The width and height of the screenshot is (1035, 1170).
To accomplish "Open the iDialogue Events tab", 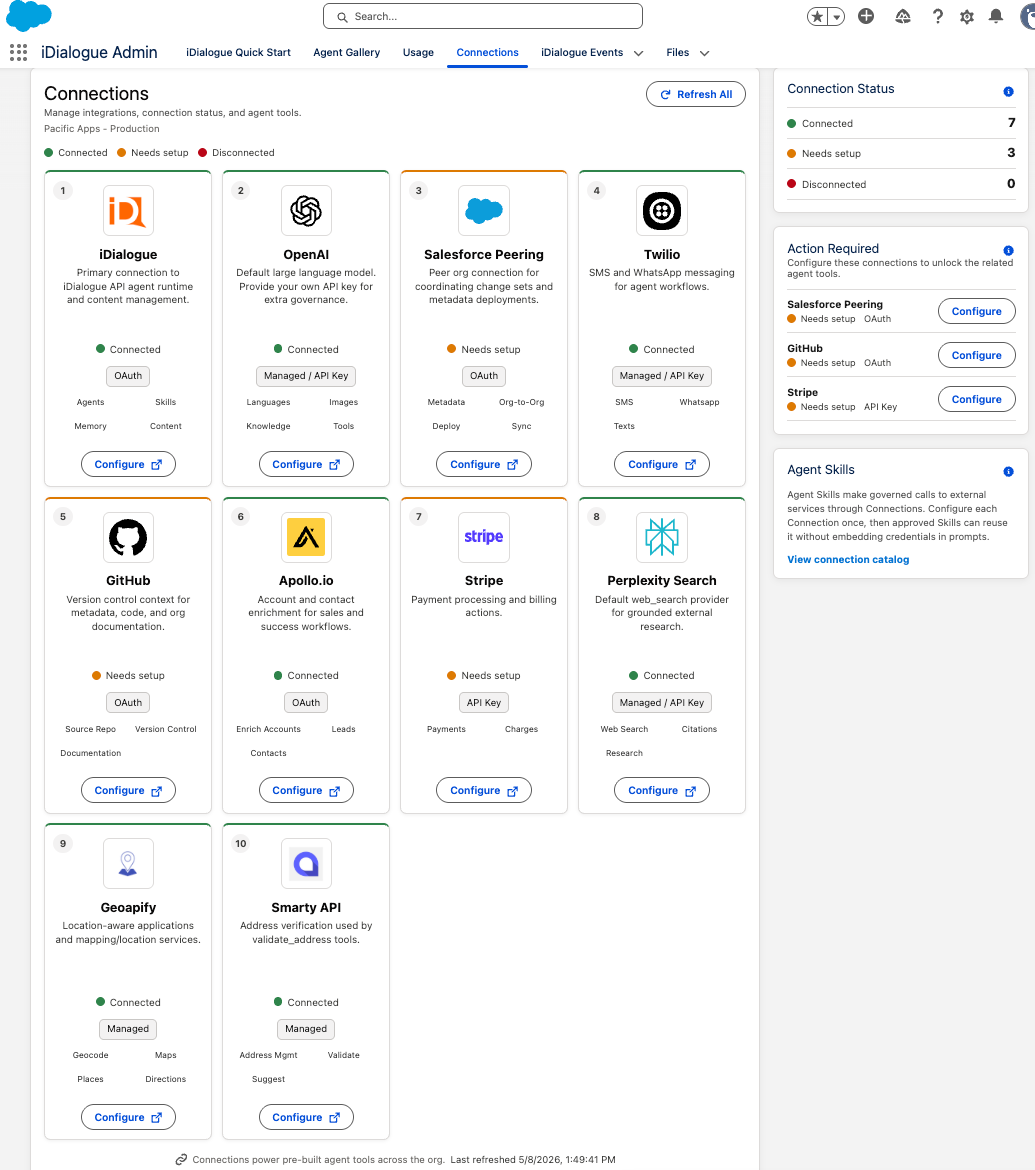I will [582, 52].
